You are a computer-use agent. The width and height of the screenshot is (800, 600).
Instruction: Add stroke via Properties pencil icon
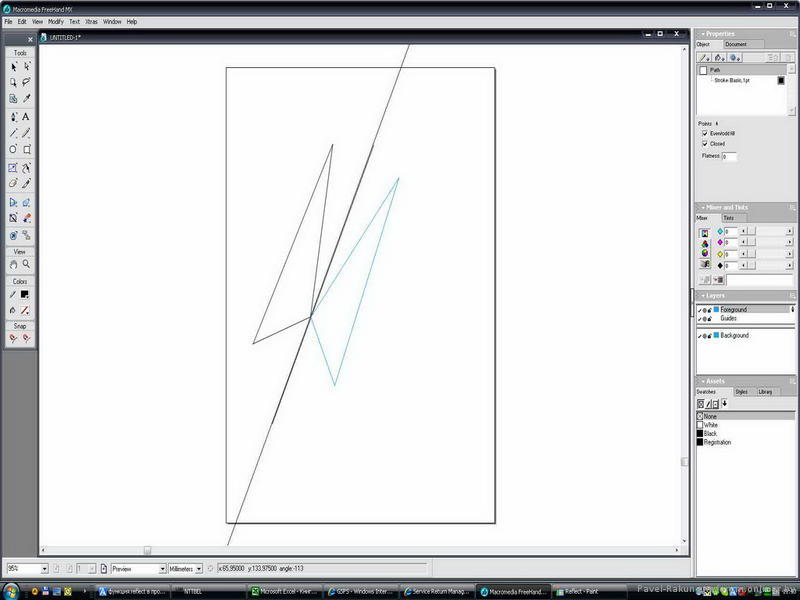(704, 58)
